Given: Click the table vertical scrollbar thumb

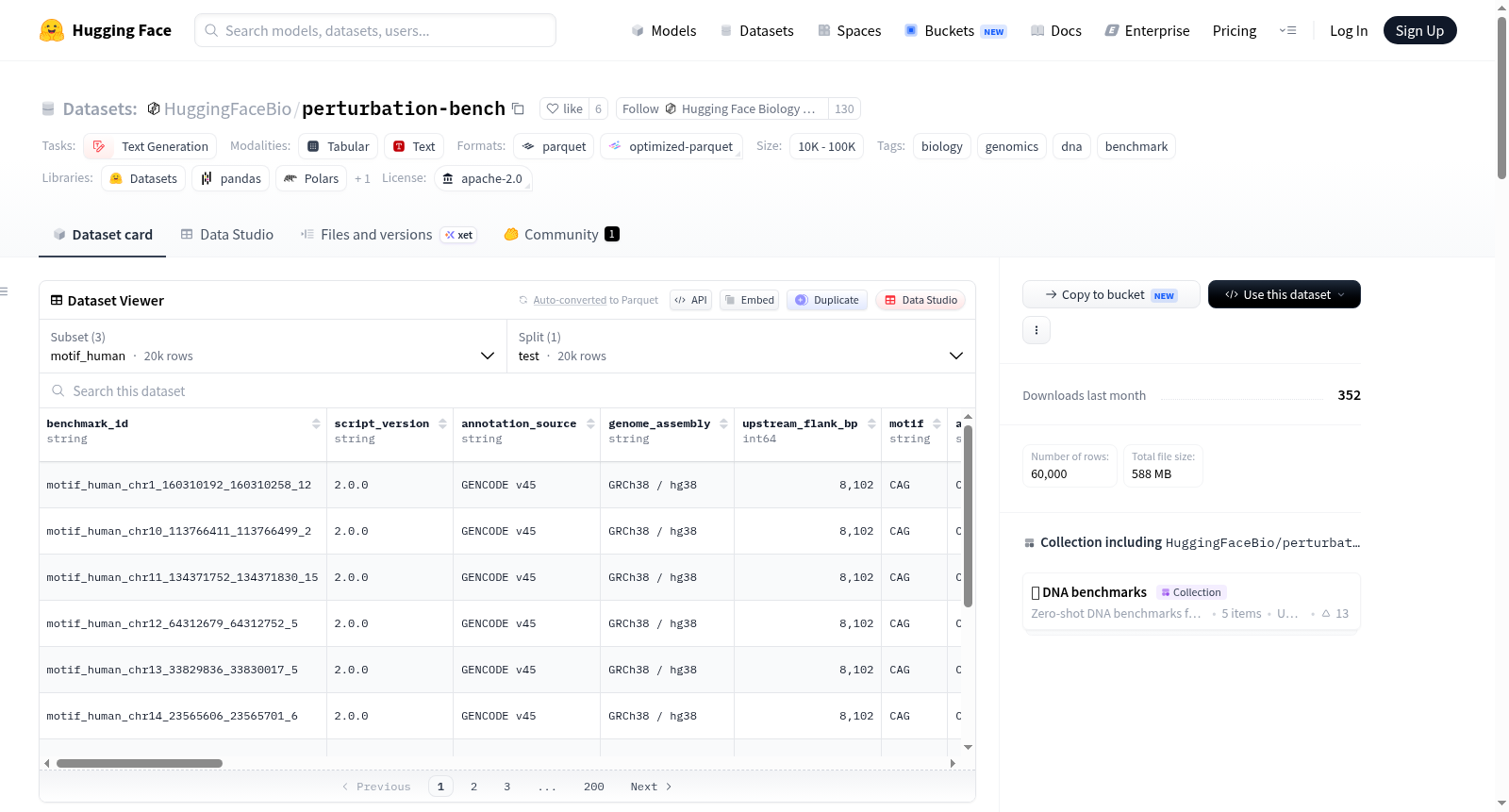Looking at the screenshot, I should pos(968,516).
